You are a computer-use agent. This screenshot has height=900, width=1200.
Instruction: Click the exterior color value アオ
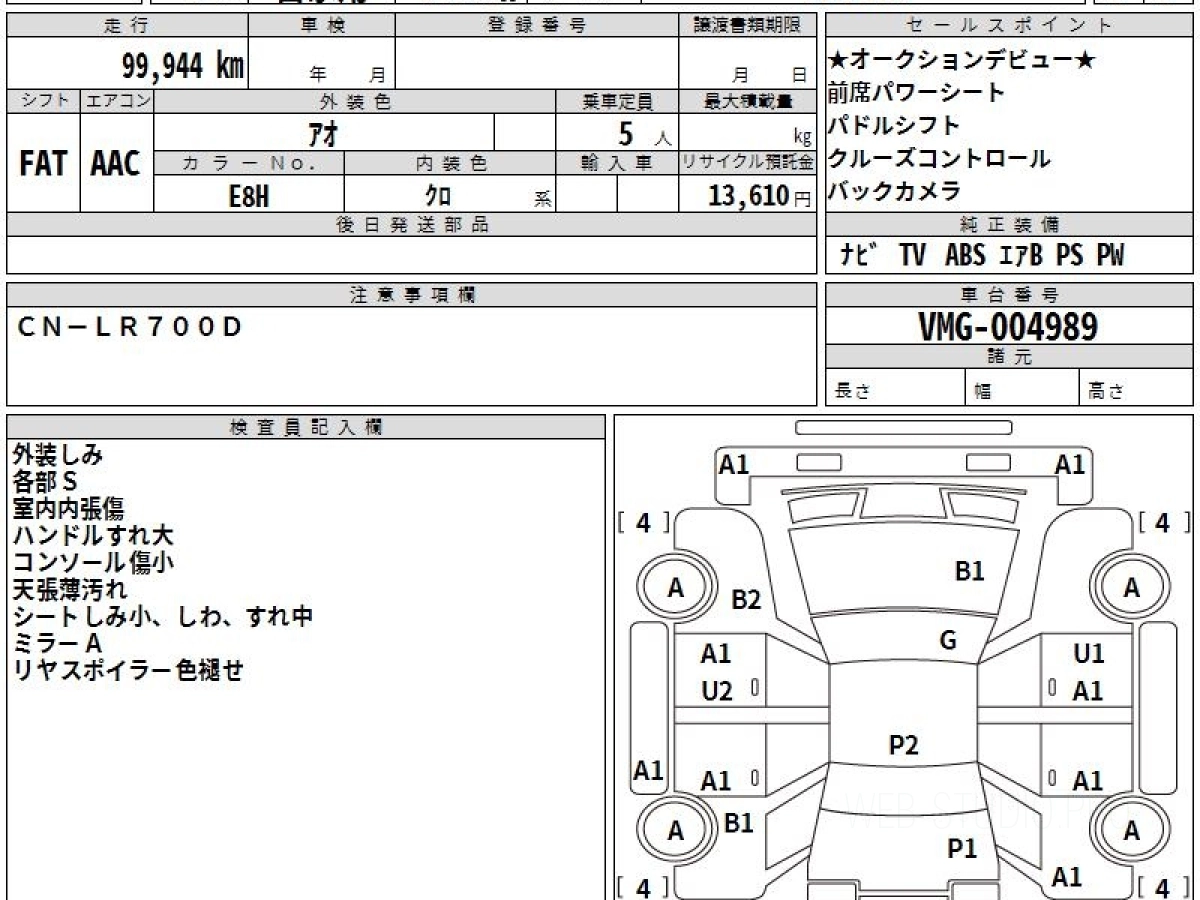click(324, 132)
